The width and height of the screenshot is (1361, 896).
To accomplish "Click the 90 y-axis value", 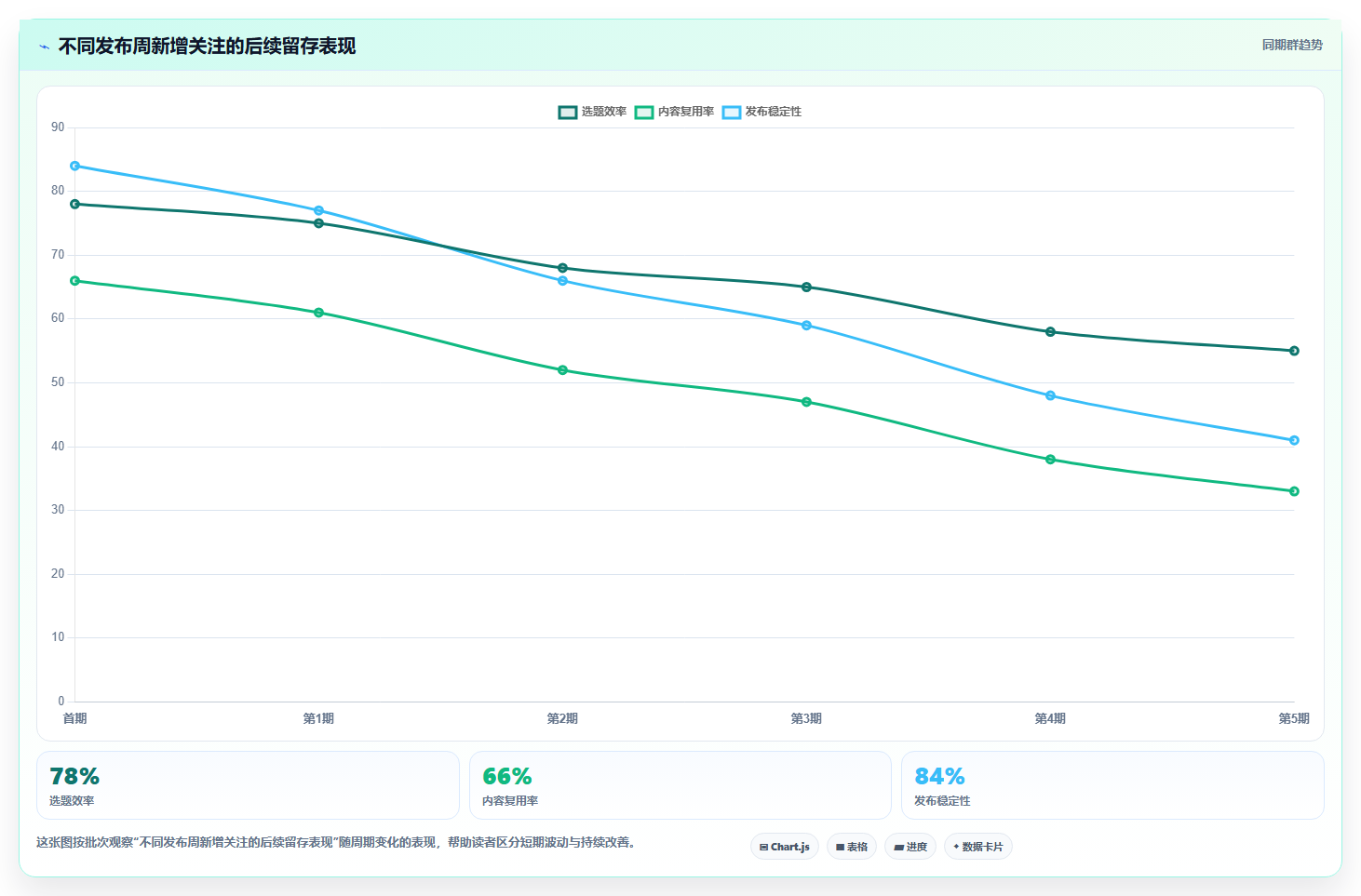I will (58, 127).
